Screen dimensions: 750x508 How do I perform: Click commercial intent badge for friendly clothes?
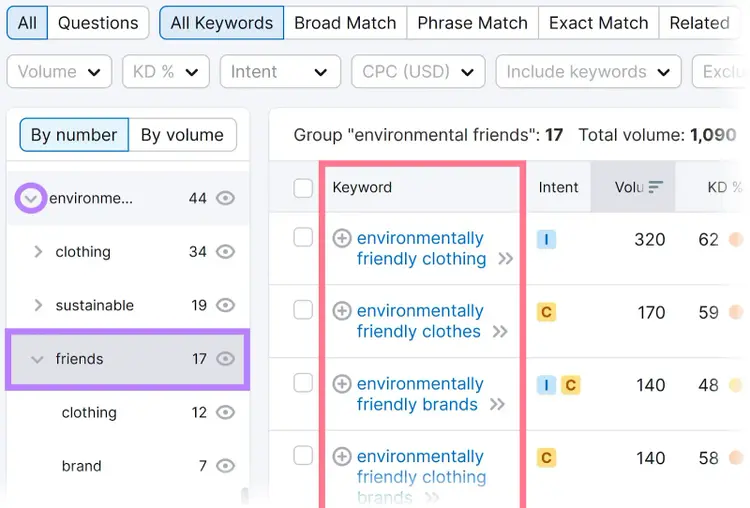(x=546, y=312)
